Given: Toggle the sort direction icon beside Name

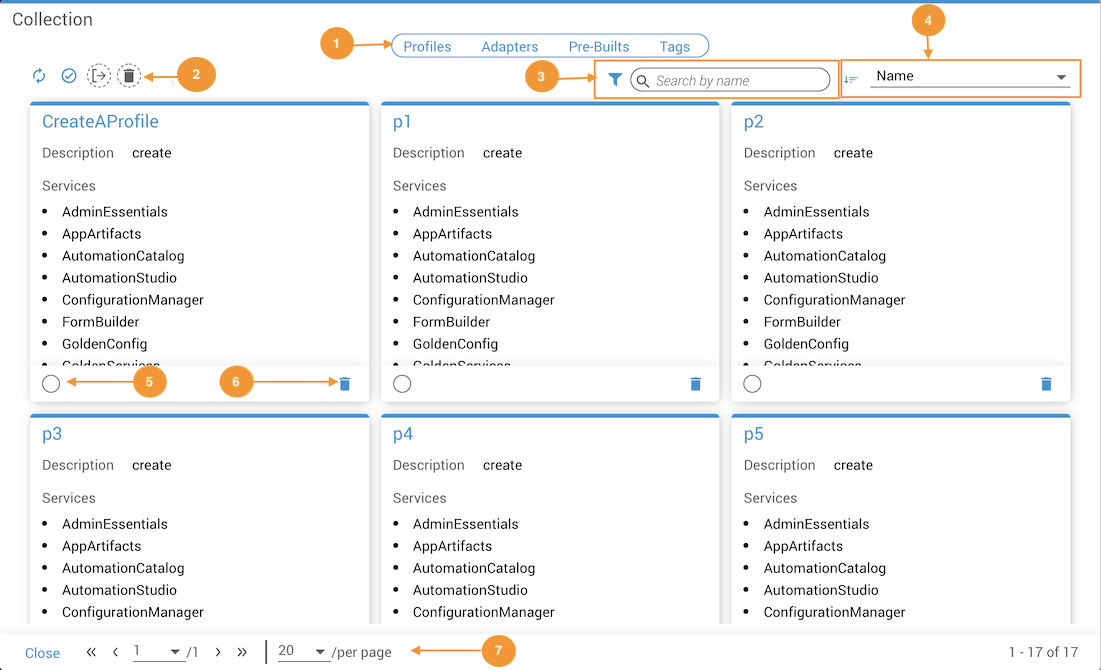Looking at the screenshot, I should (851, 79).
